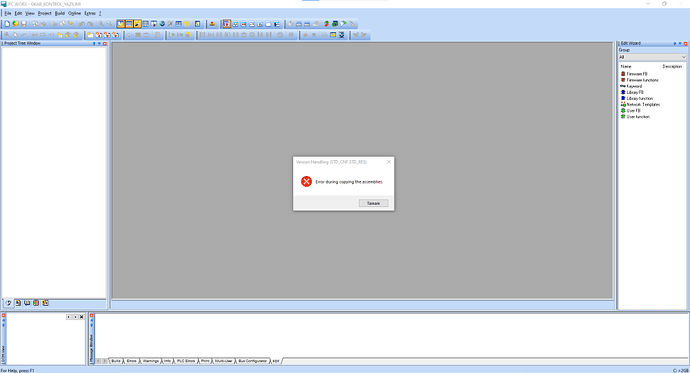Click the X button in bottom-left panel toolbar
Viewport: 690px width, 373px height.
[81, 317]
